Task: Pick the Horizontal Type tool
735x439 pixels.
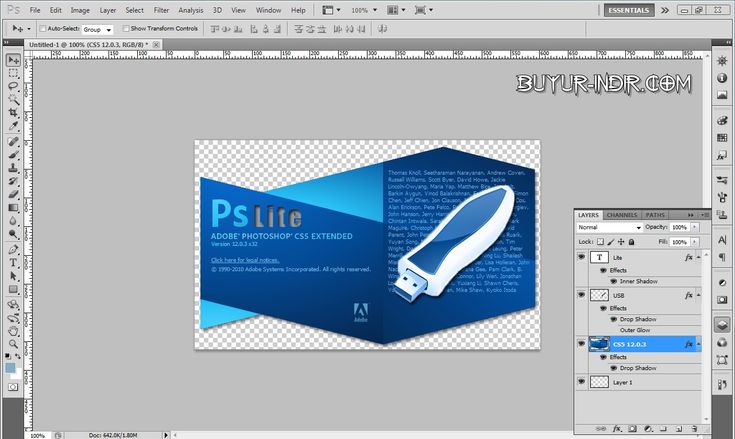Action: point(13,262)
